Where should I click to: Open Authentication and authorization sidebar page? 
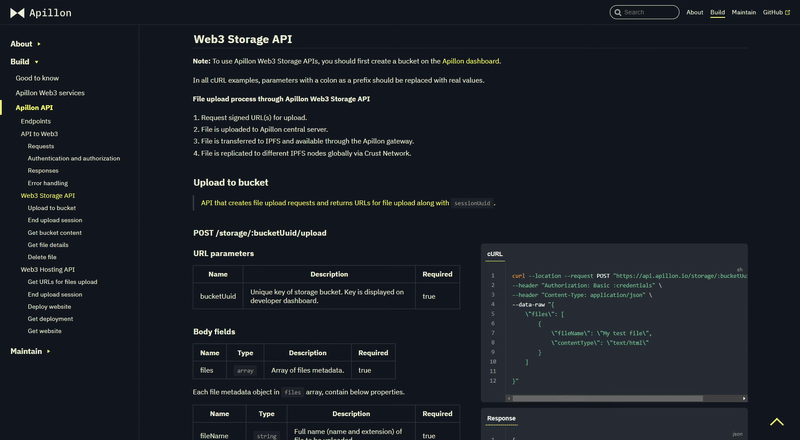74,158
